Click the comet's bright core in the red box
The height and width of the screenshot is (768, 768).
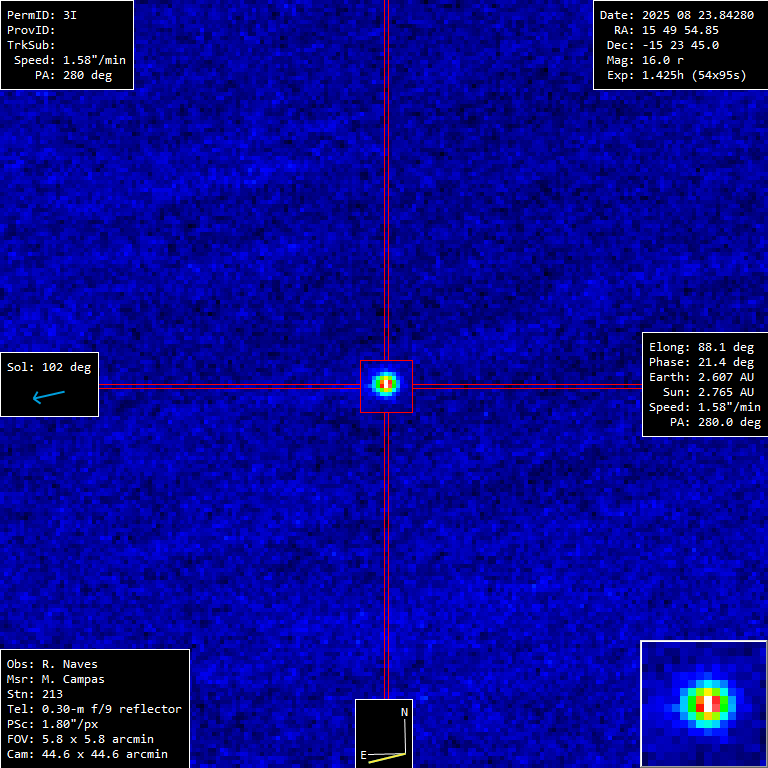[385, 384]
